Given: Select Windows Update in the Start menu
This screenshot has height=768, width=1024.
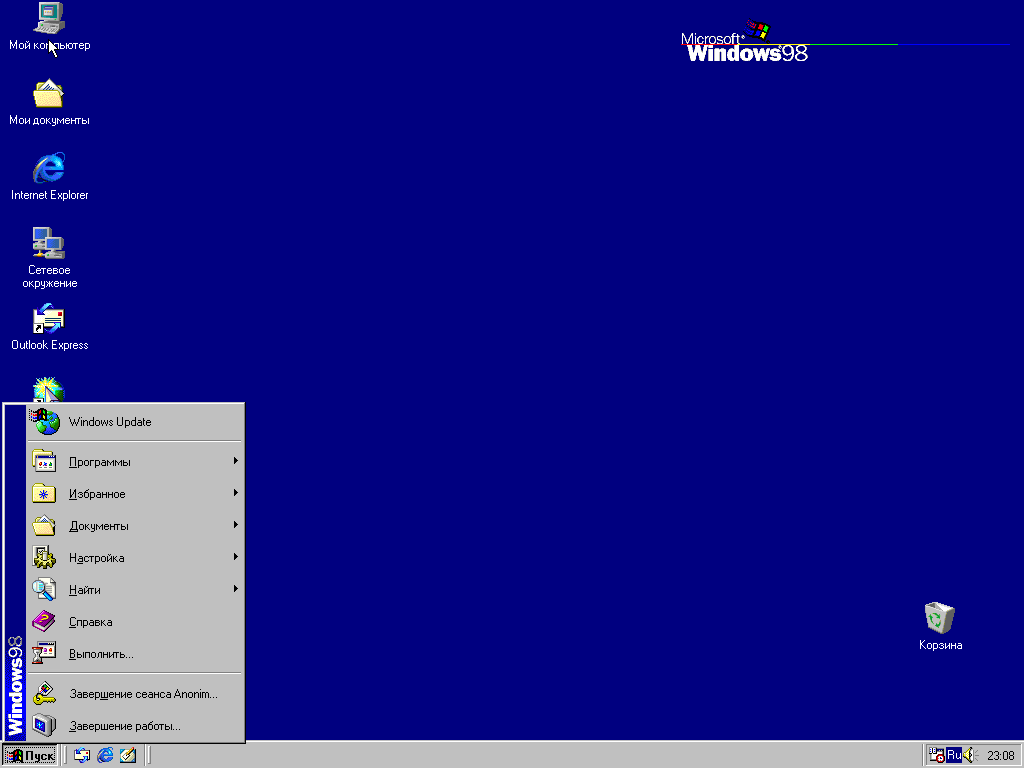Looking at the screenshot, I should (109, 421).
